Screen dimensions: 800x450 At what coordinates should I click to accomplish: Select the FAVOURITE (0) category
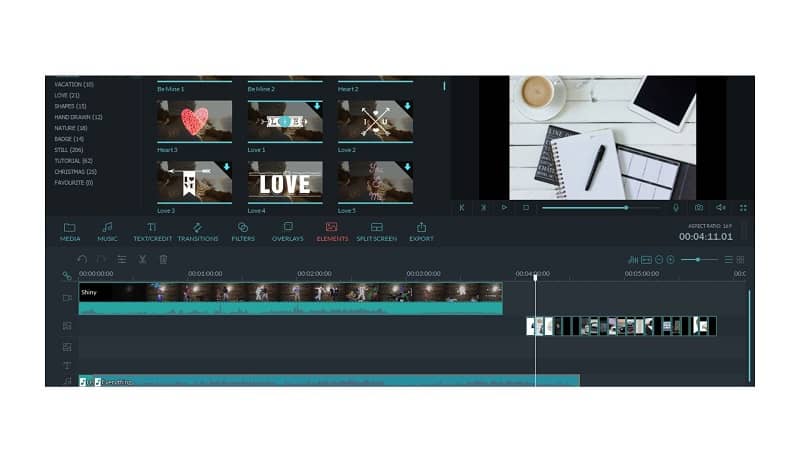pyautogui.click(x=73, y=183)
